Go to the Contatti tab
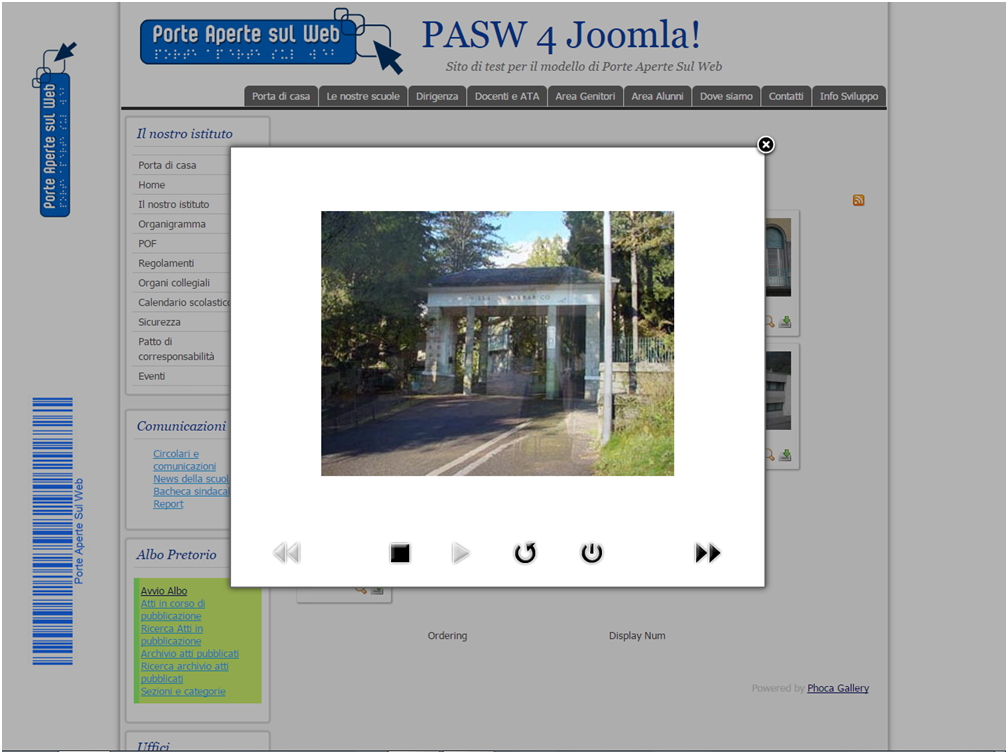Viewport: 1008px width, 754px height. click(786, 96)
